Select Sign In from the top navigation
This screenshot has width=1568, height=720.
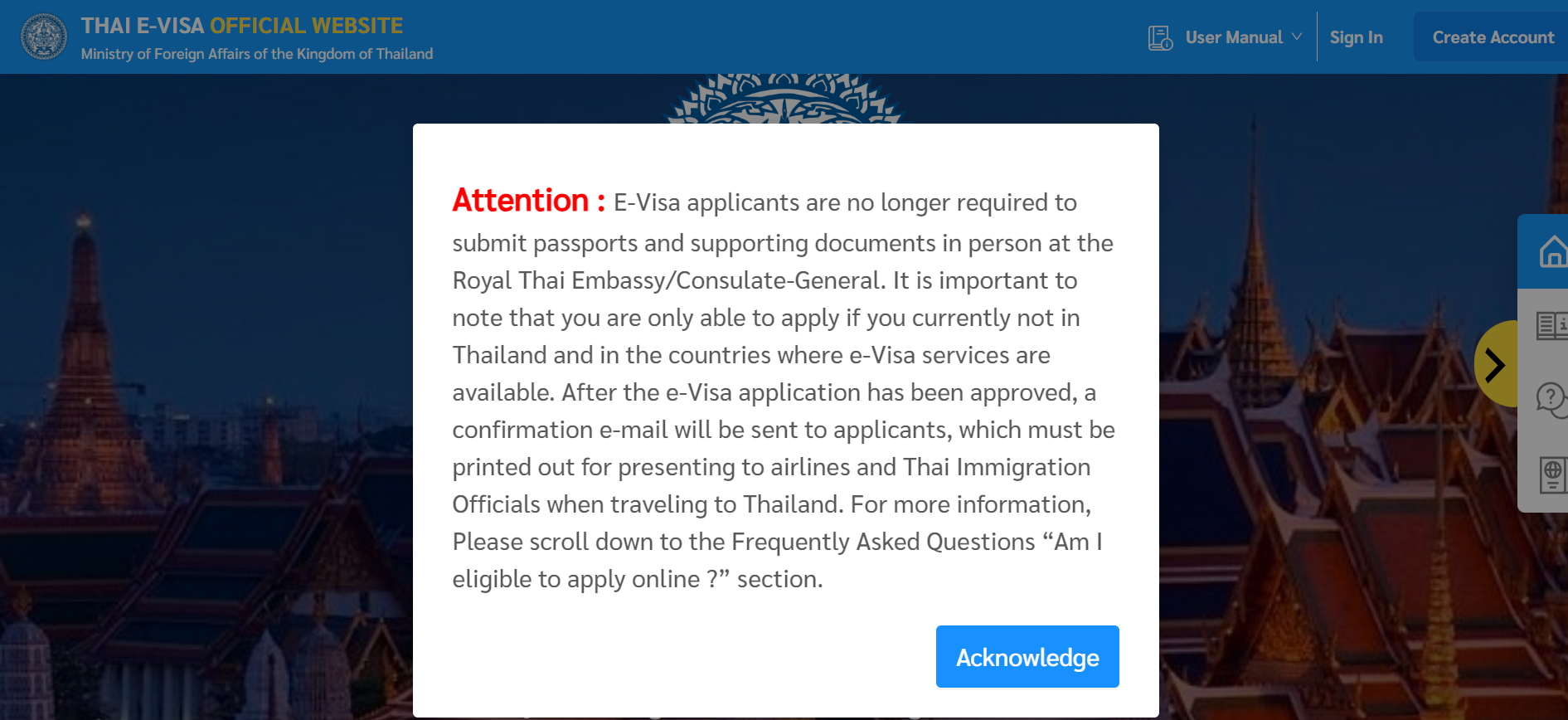1357,36
